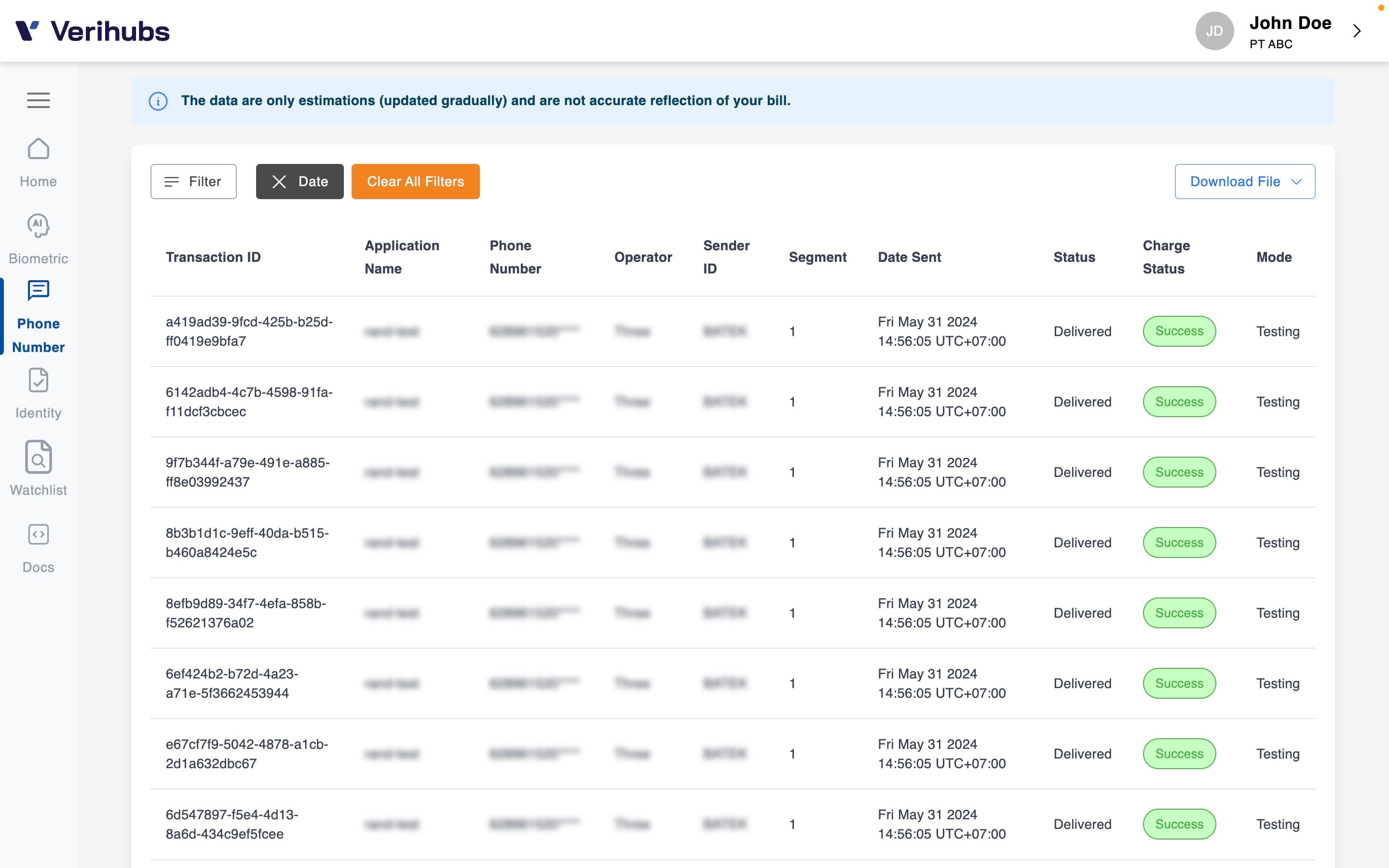Click Success badge in 8efb9d89 row
Screen dimensions: 1389x868
click(x=1179, y=613)
